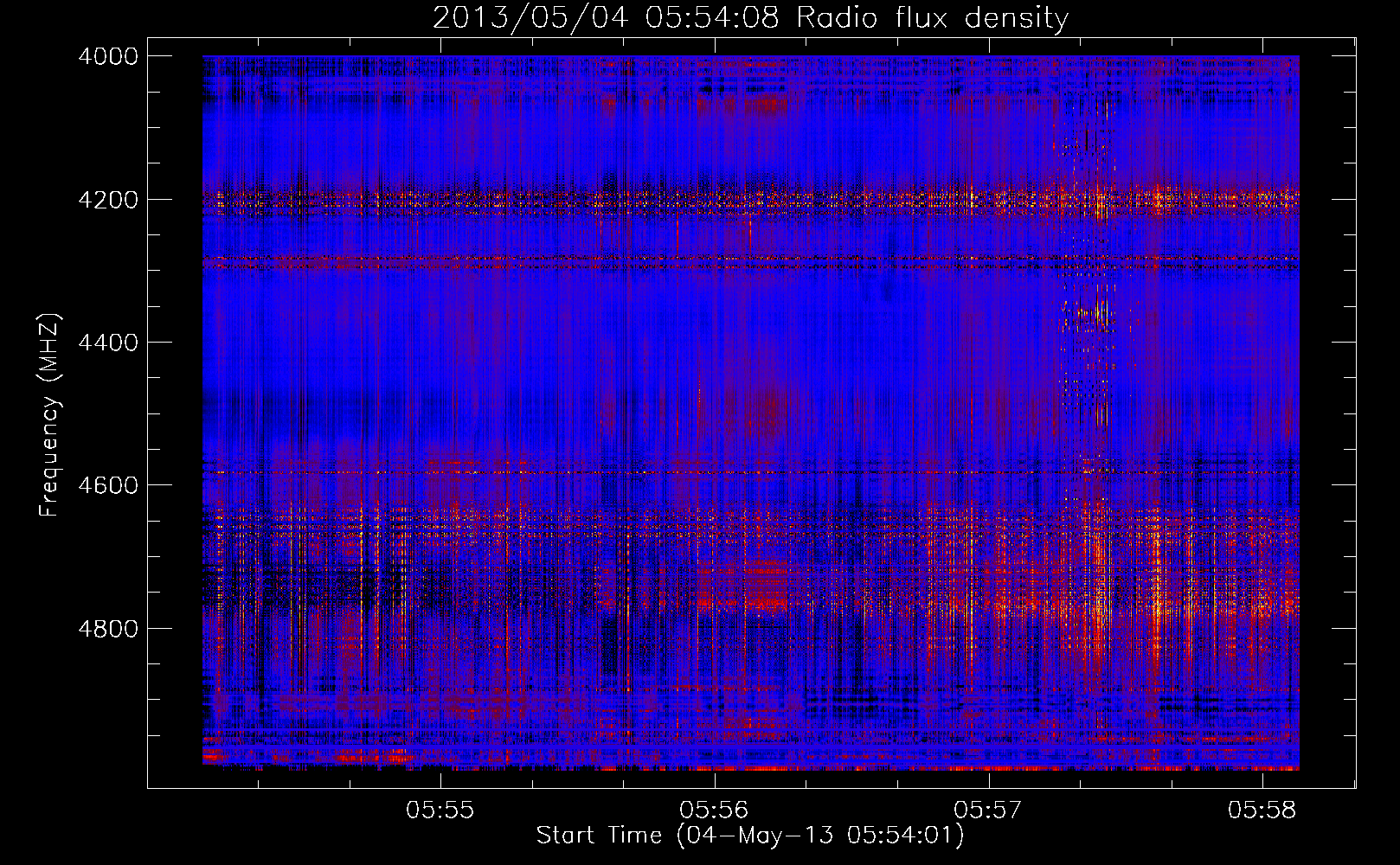The width and height of the screenshot is (1400, 865).
Task: Click the 'Frequency (MHZ)' axis title
Action: [50, 414]
